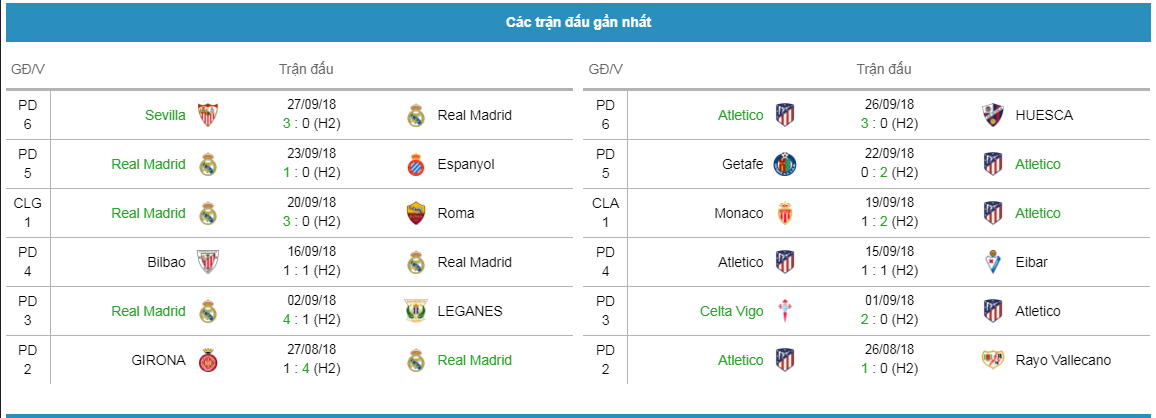This screenshot has width=1156, height=418.
Task: Open the Monaco vs Atletico 1 : 2 score
Action: (891, 221)
